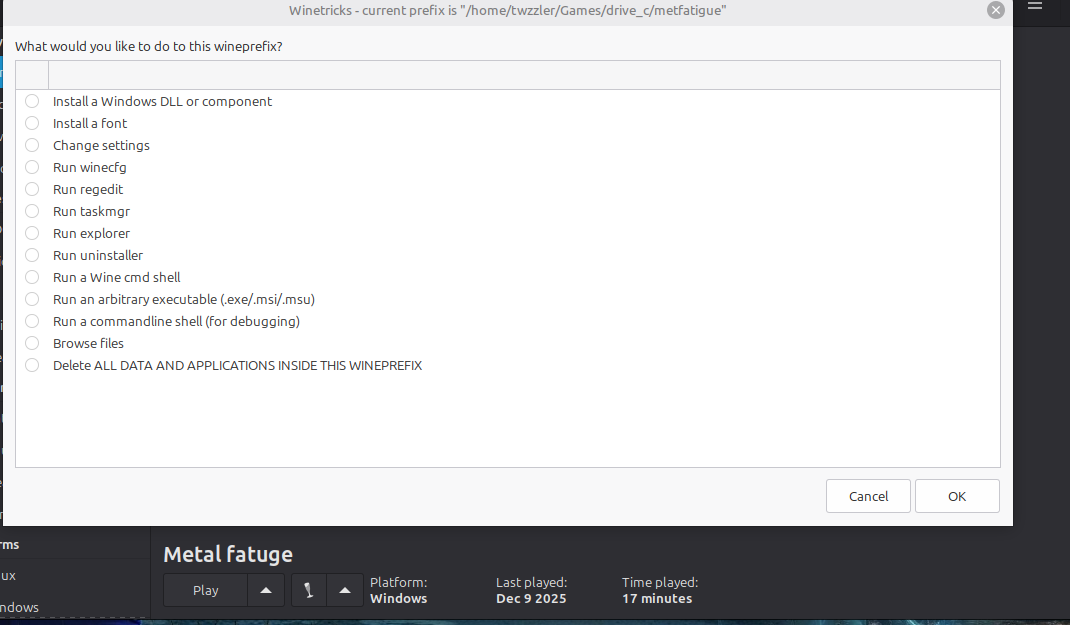Screen dimensions: 1070x625
Task: Click the Cancel button
Action: point(868,496)
